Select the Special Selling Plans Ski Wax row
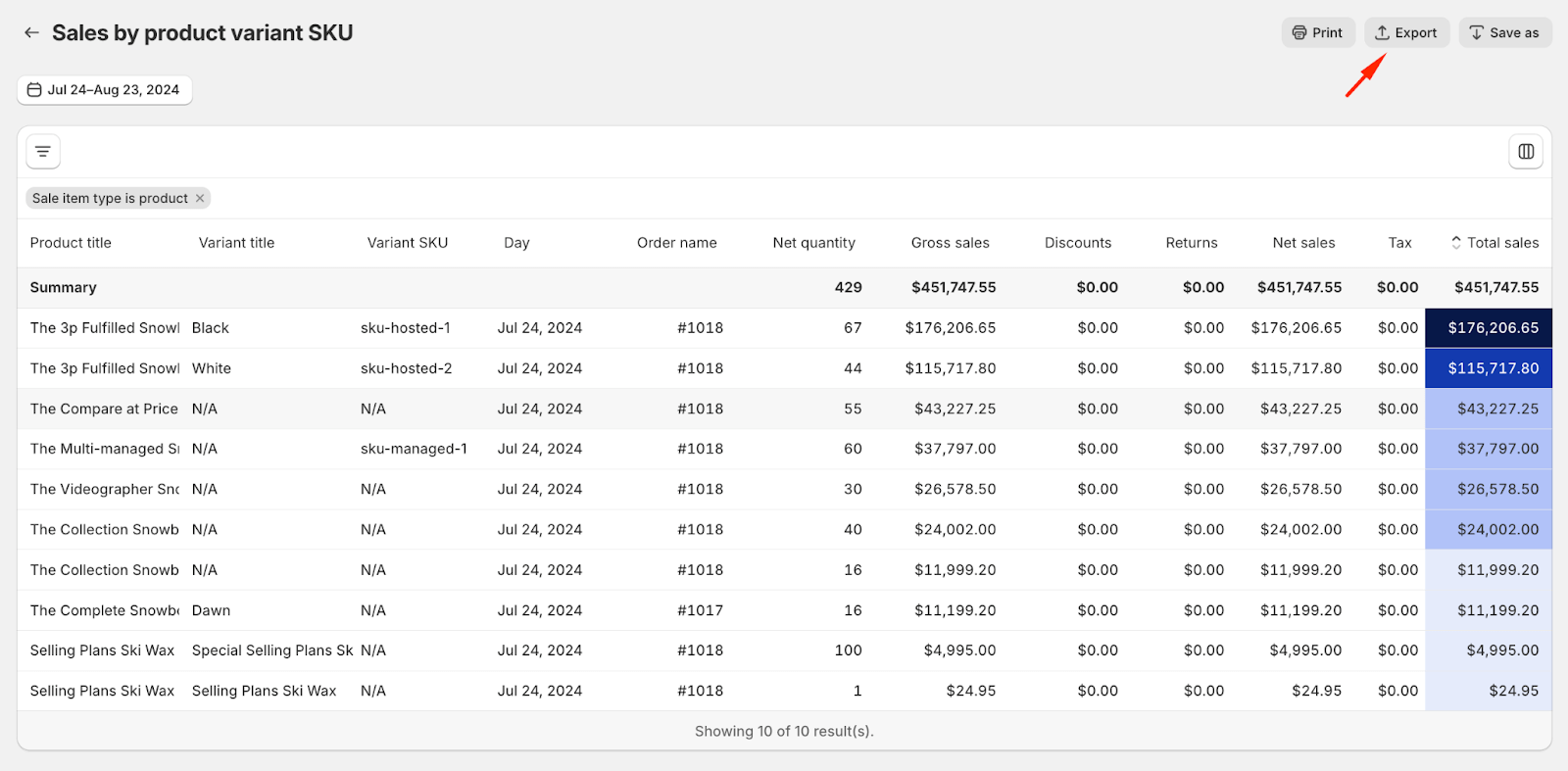 [x=271, y=651]
